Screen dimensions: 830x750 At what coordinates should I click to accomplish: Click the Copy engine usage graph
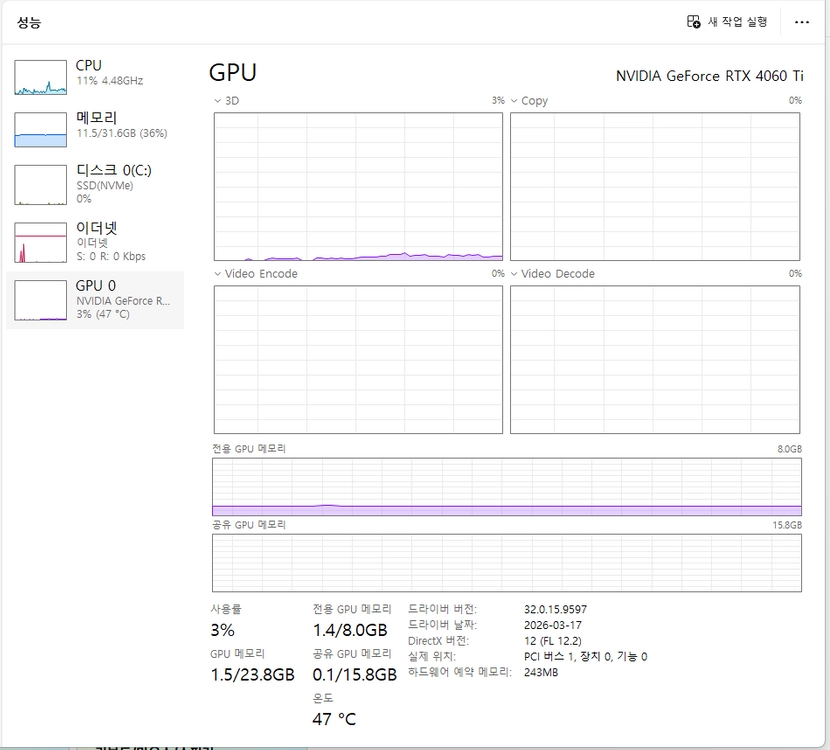655,186
